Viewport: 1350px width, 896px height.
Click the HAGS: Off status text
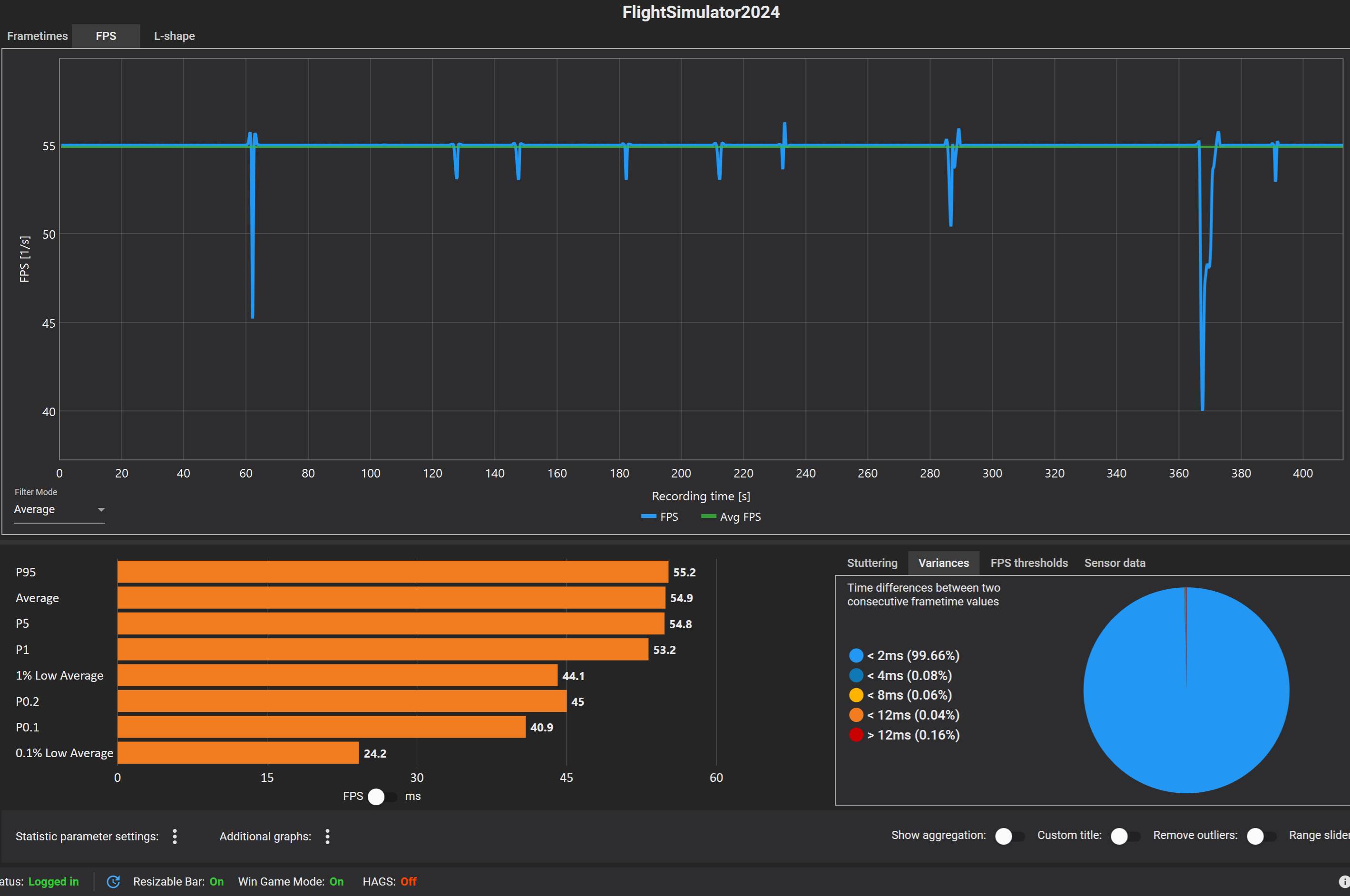390,882
